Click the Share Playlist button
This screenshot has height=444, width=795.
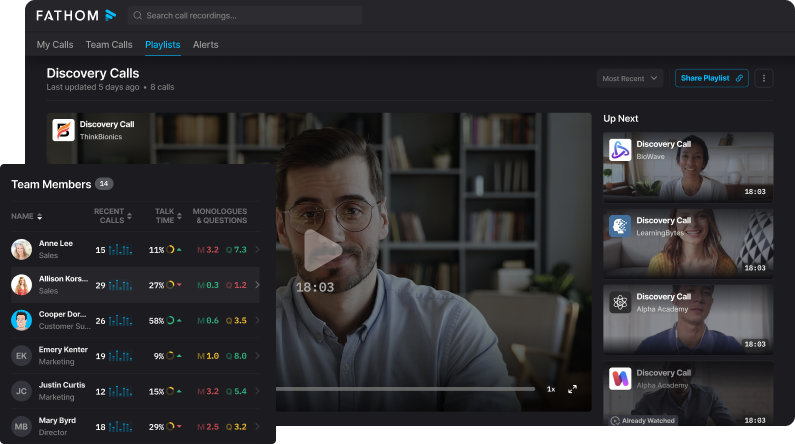point(711,78)
